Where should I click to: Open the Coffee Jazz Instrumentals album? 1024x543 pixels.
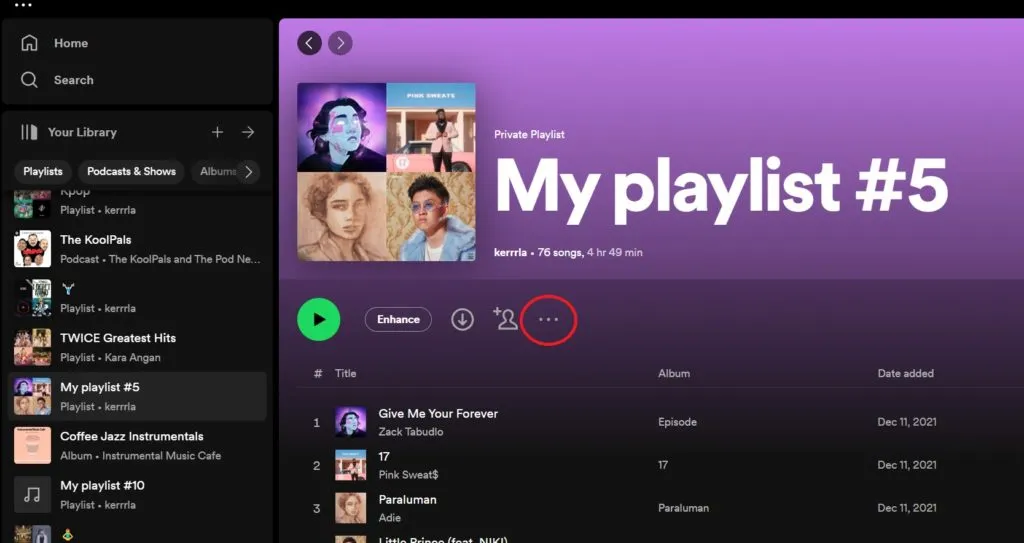(137, 445)
